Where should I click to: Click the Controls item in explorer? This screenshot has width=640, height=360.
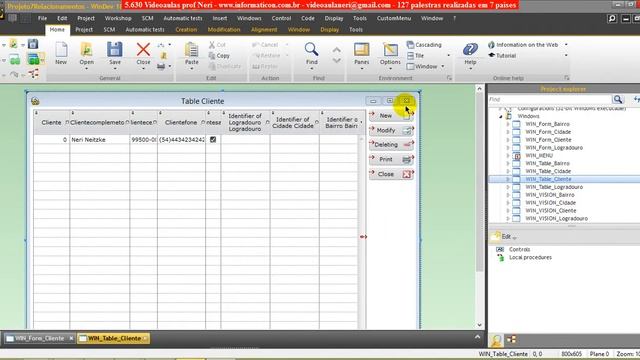tap(519, 249)
